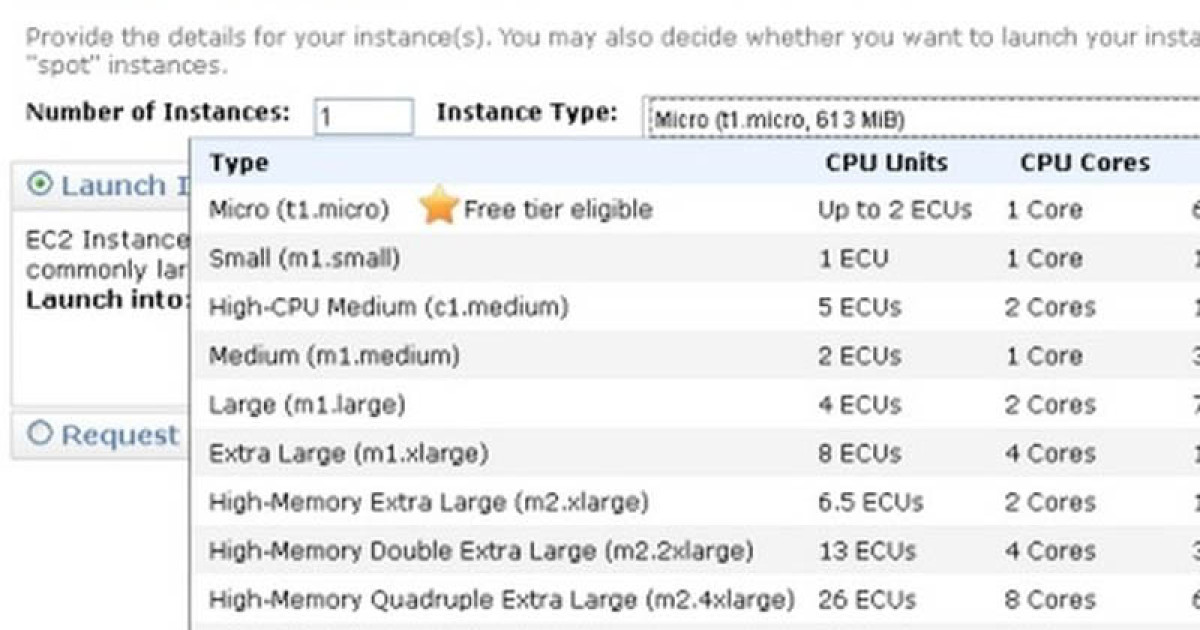Image resolution: width=1200 pixels, height=630 pixels.
Task: Click the Type column header
Action: (239, 163)
